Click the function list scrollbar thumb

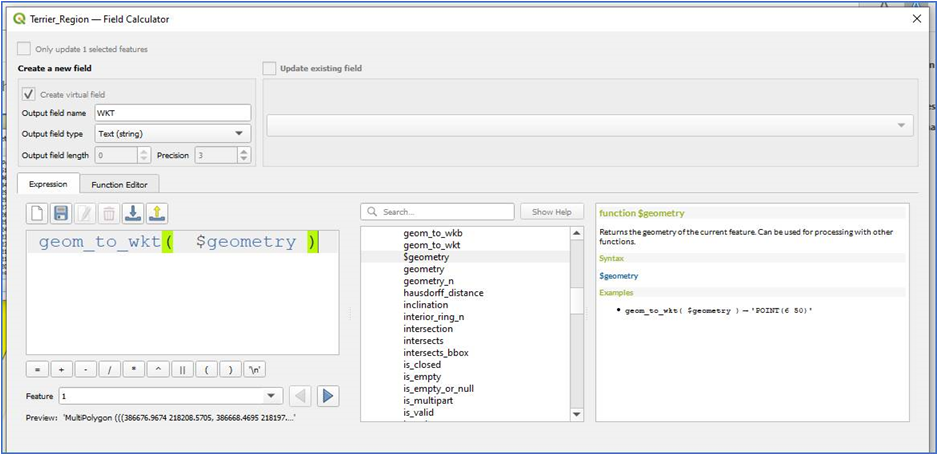click(577, 300)
